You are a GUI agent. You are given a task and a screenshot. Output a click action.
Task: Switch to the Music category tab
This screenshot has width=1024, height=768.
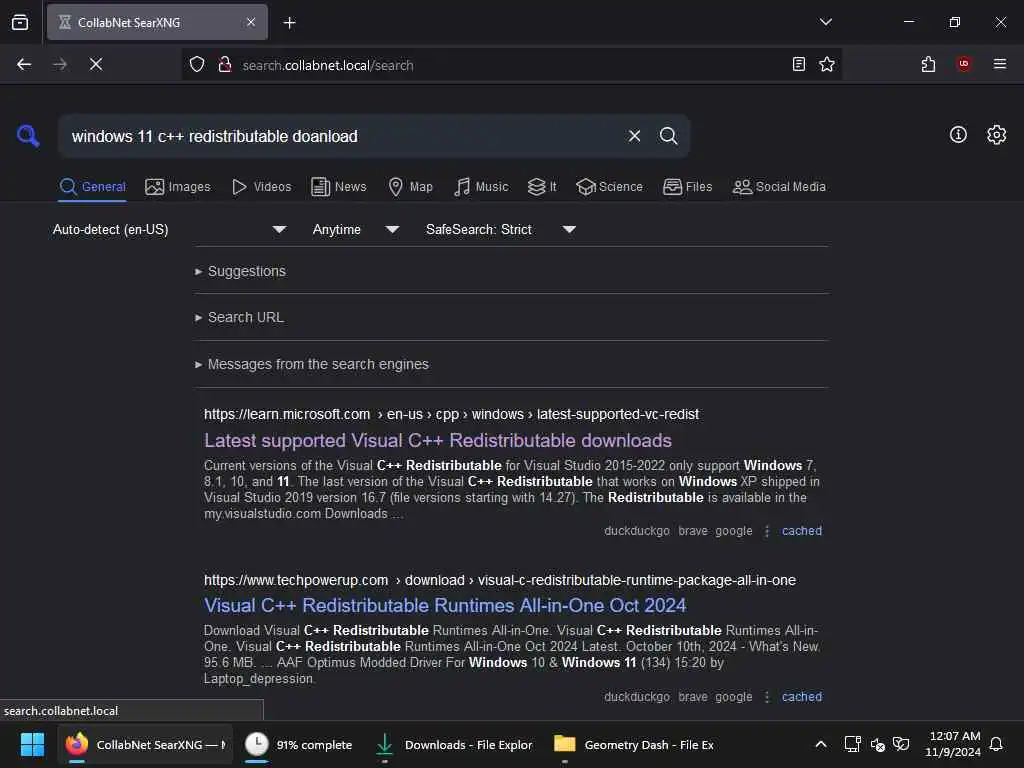(481, 187)
